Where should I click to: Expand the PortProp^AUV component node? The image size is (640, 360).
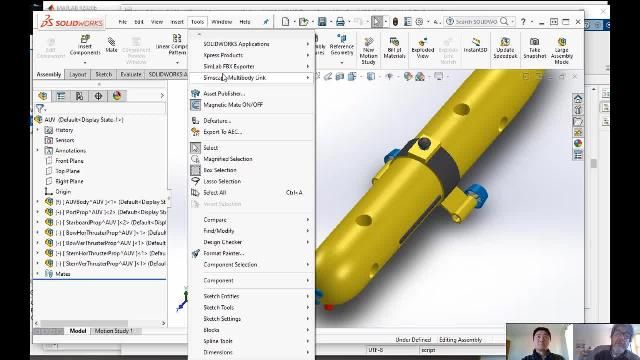38,212
